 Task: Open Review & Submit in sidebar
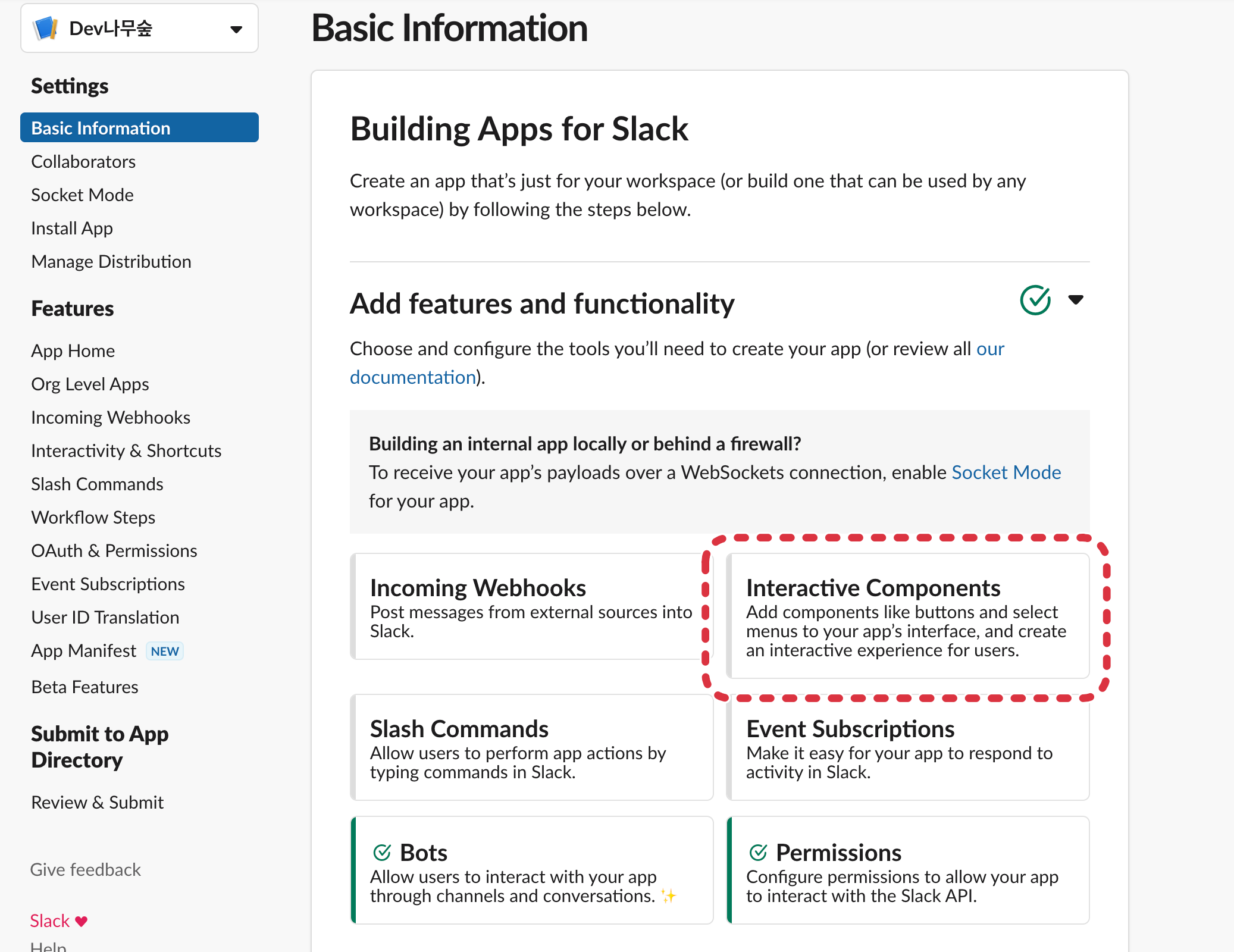98,803
